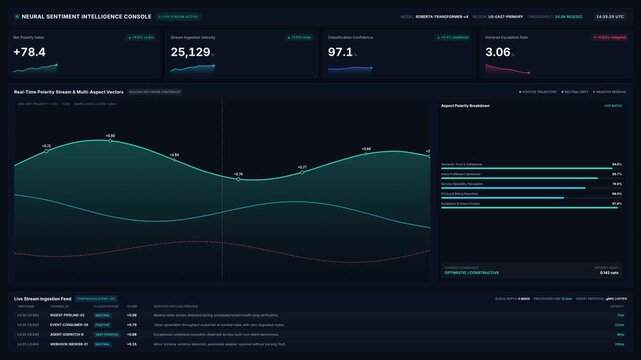Image resolution: width=641 pixels, height=360 pixels.
Task: Click the 14:35:25 UTC clock
Action: pyautogui.click(x=610, y=17)
